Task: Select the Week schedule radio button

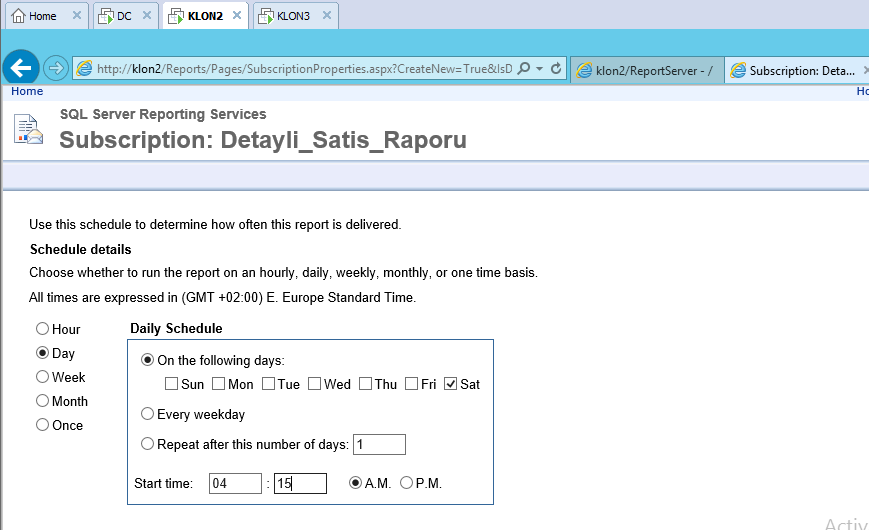Action: click(x=42, y=377)
